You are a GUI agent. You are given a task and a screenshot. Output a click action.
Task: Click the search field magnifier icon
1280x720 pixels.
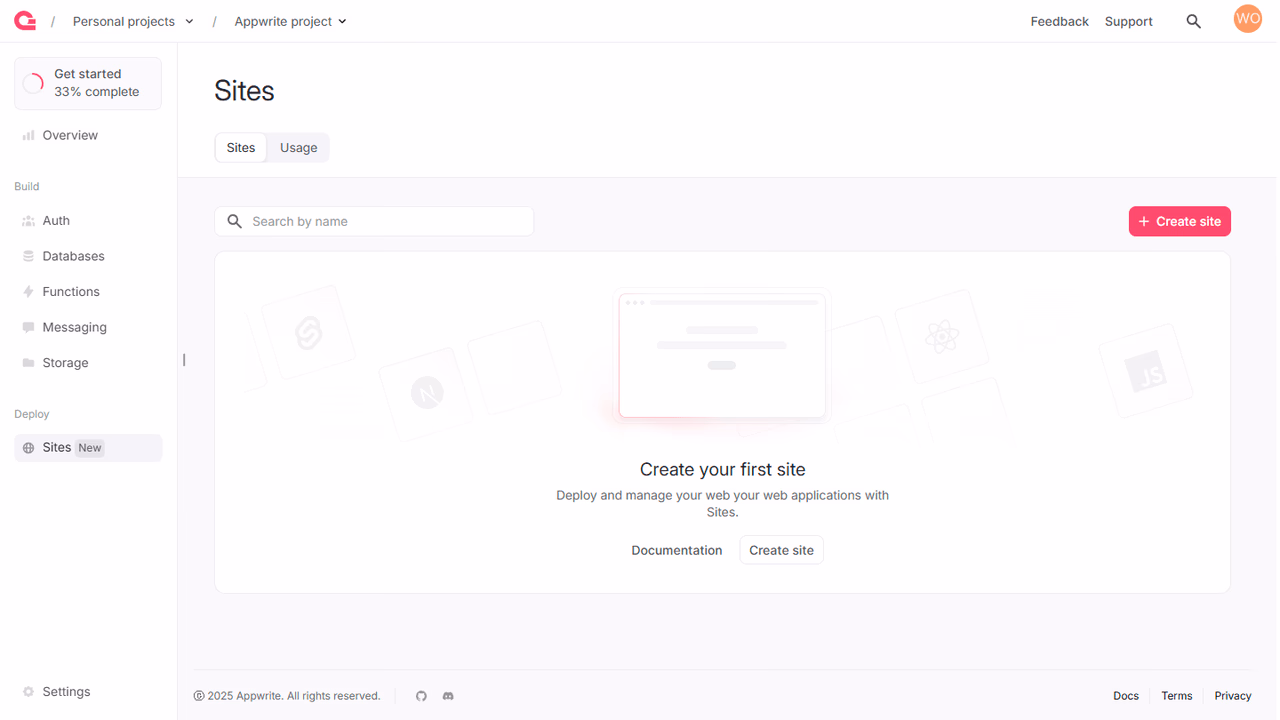pos(235,221)
